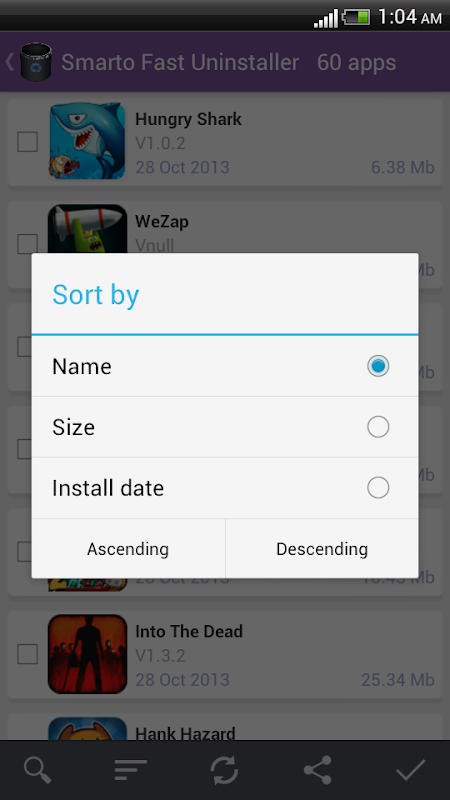The image size is (450, 800).
Task: Tap the Smarto Fast Uninstaller title
Action: [x=180, y=63]
